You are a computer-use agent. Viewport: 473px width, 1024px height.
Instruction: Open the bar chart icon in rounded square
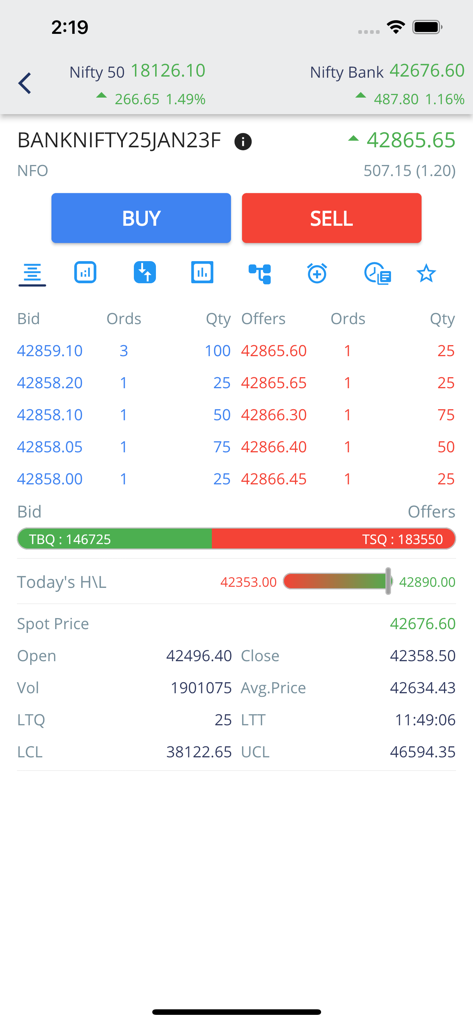pyautogui.click(x=85, y=272)
